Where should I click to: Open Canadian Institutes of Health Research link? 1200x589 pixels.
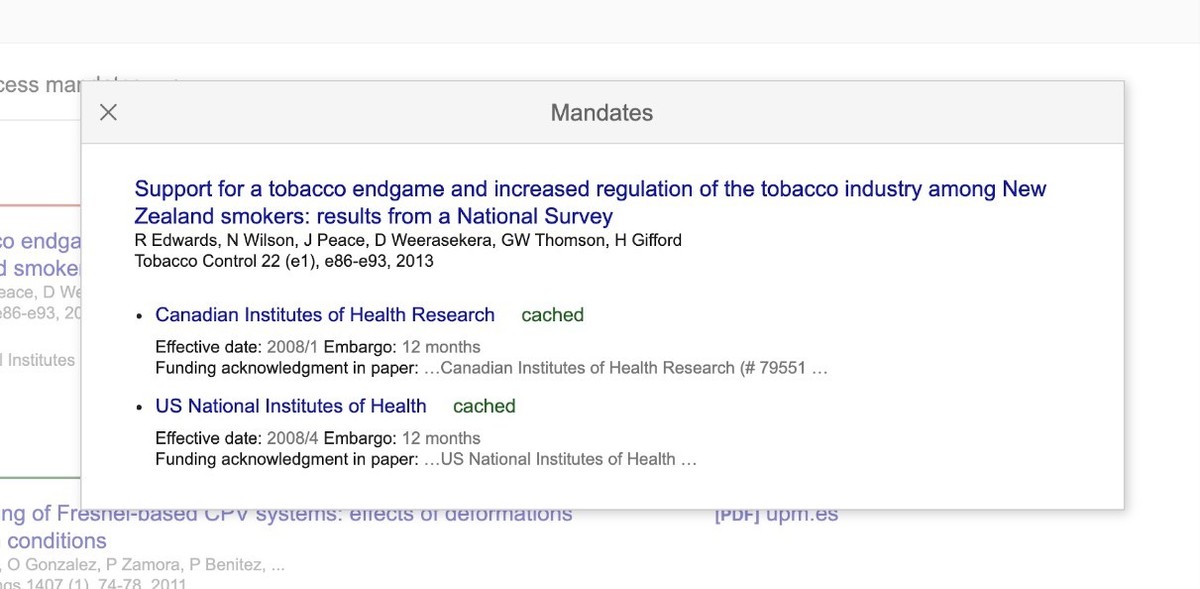(325, 315)
